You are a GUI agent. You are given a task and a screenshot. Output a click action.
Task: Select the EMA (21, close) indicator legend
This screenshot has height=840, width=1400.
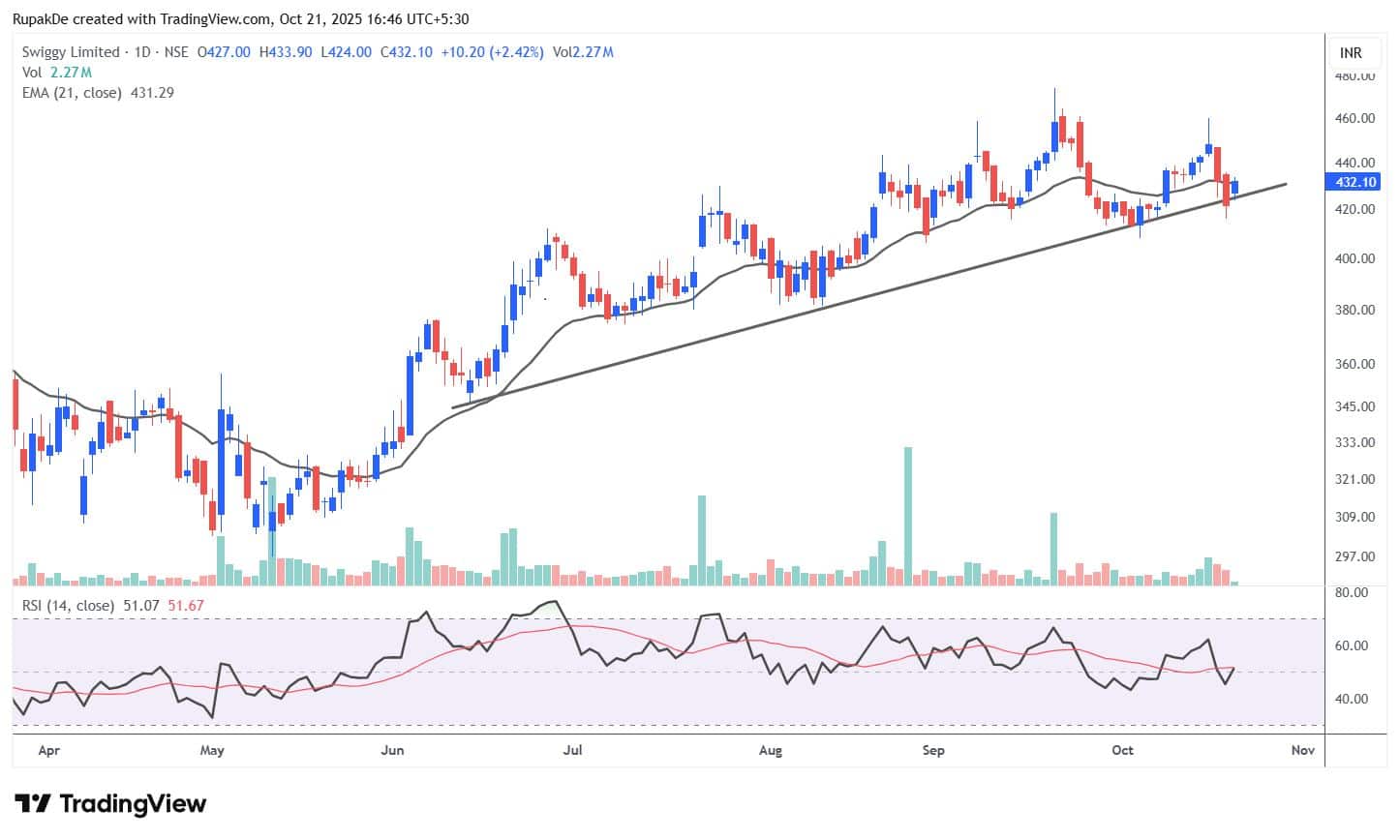point(73,93)
